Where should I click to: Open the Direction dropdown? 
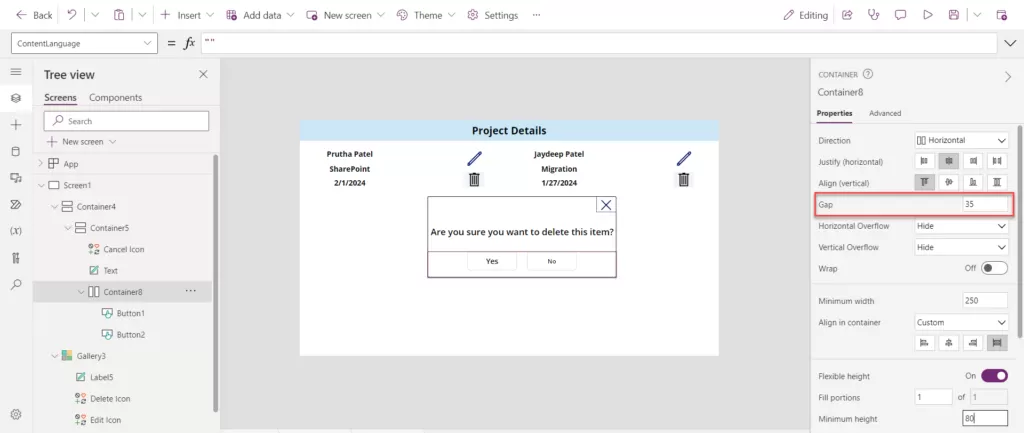(x=961, y=140)
